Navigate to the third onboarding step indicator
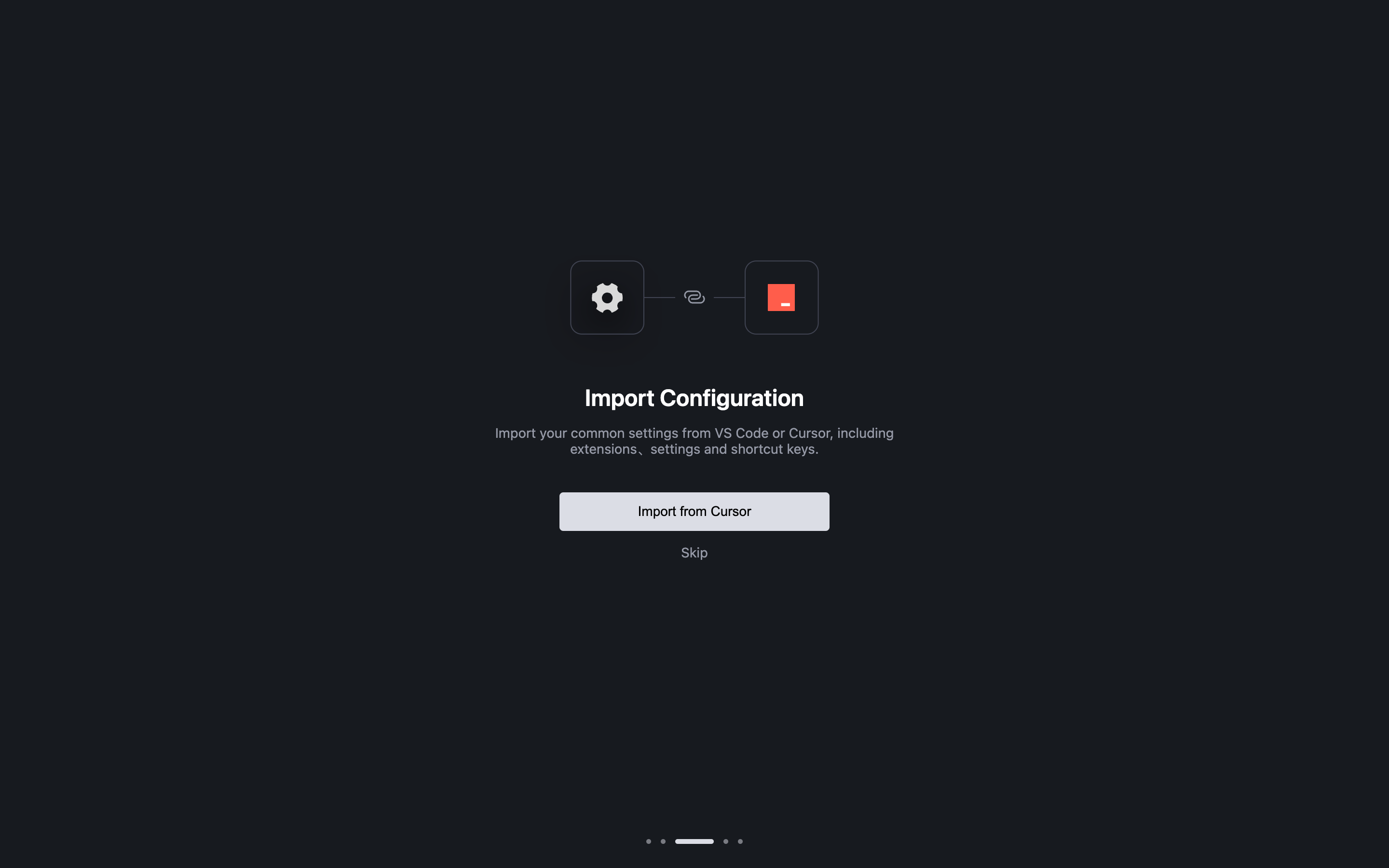Screen dimensions: 1389x868 (x=694, y=841)
